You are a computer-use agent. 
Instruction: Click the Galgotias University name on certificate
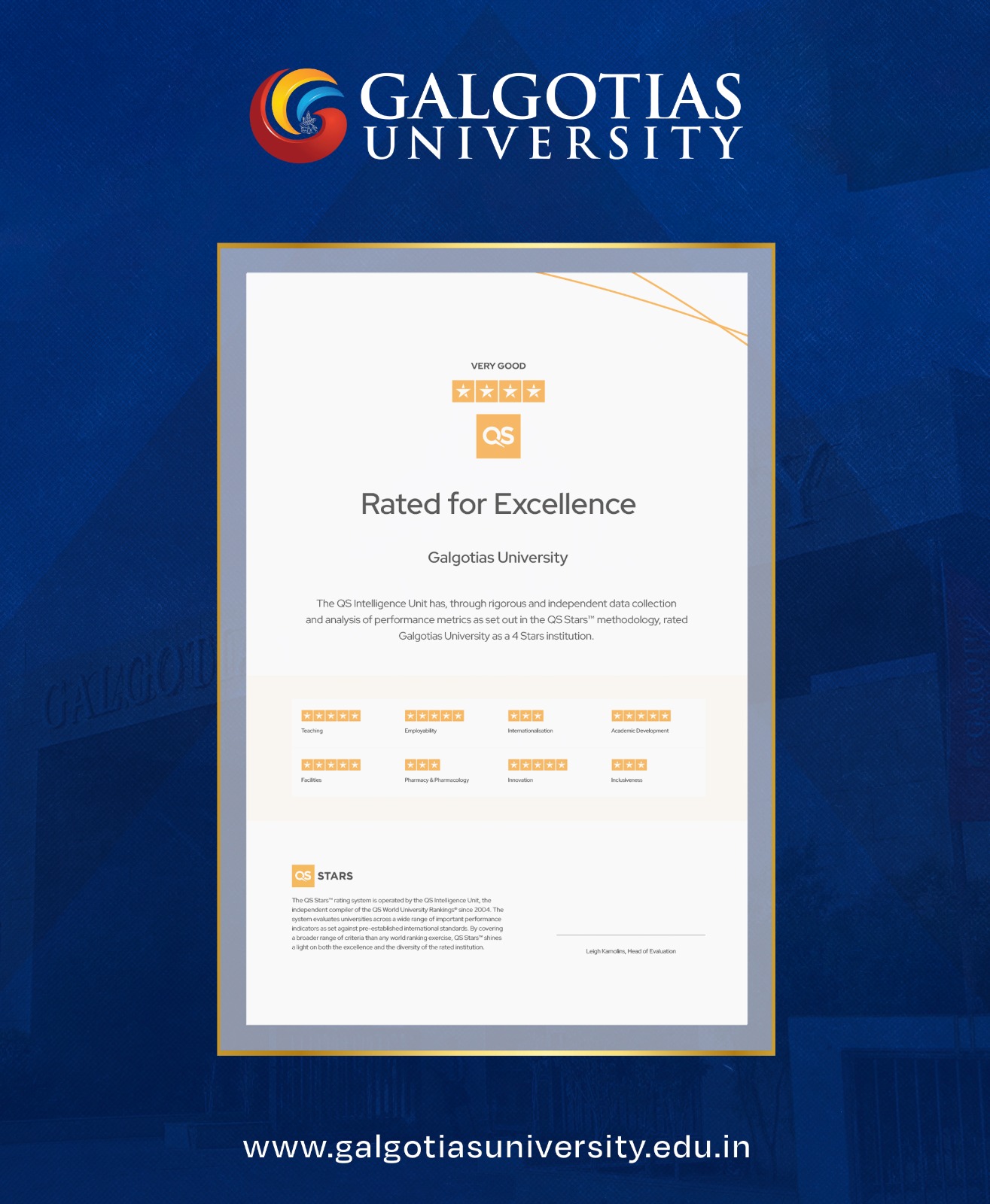[498, 558]
